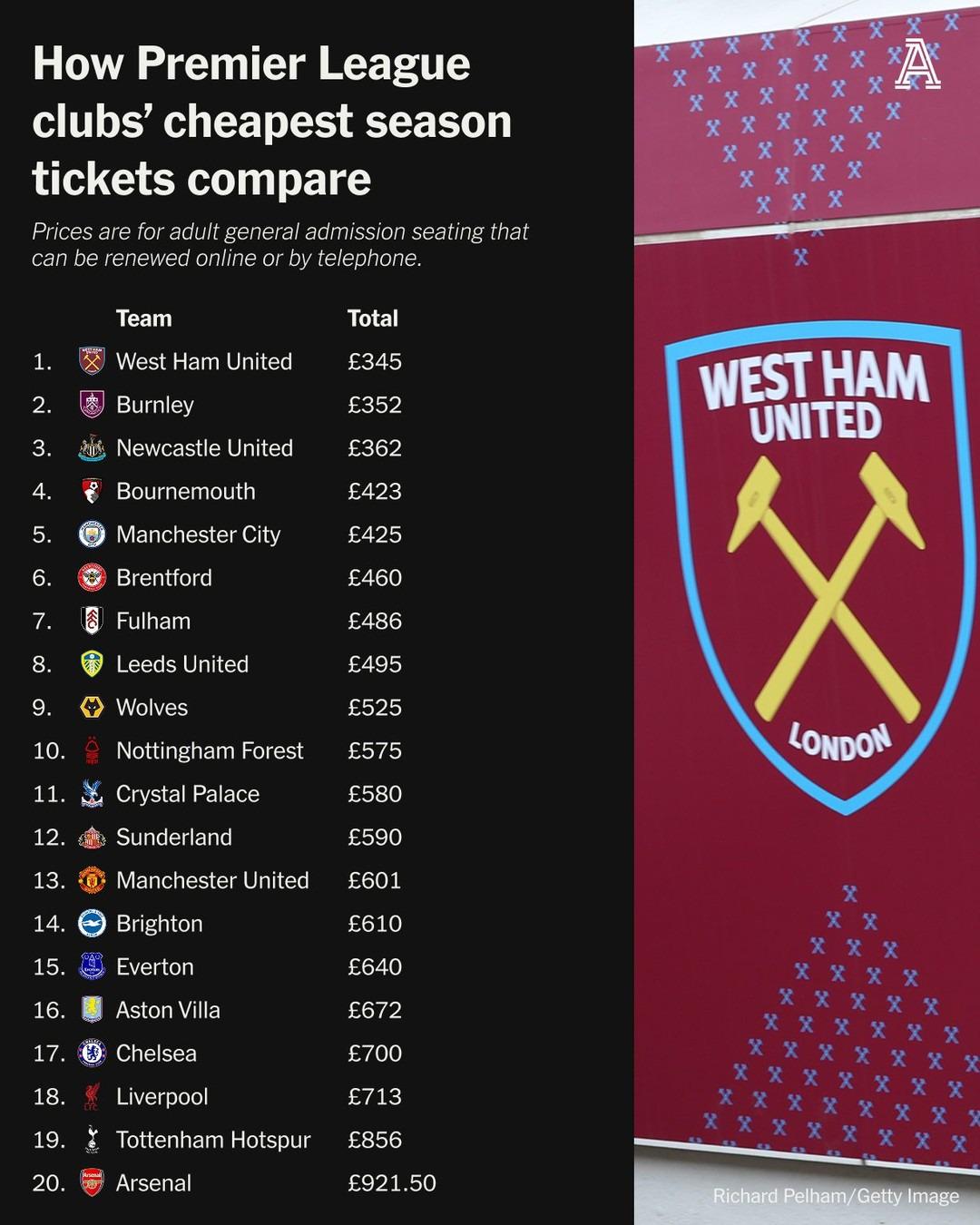
Task: Click the West Ham United crest icon in list
Action: click(x=92, y=361)
